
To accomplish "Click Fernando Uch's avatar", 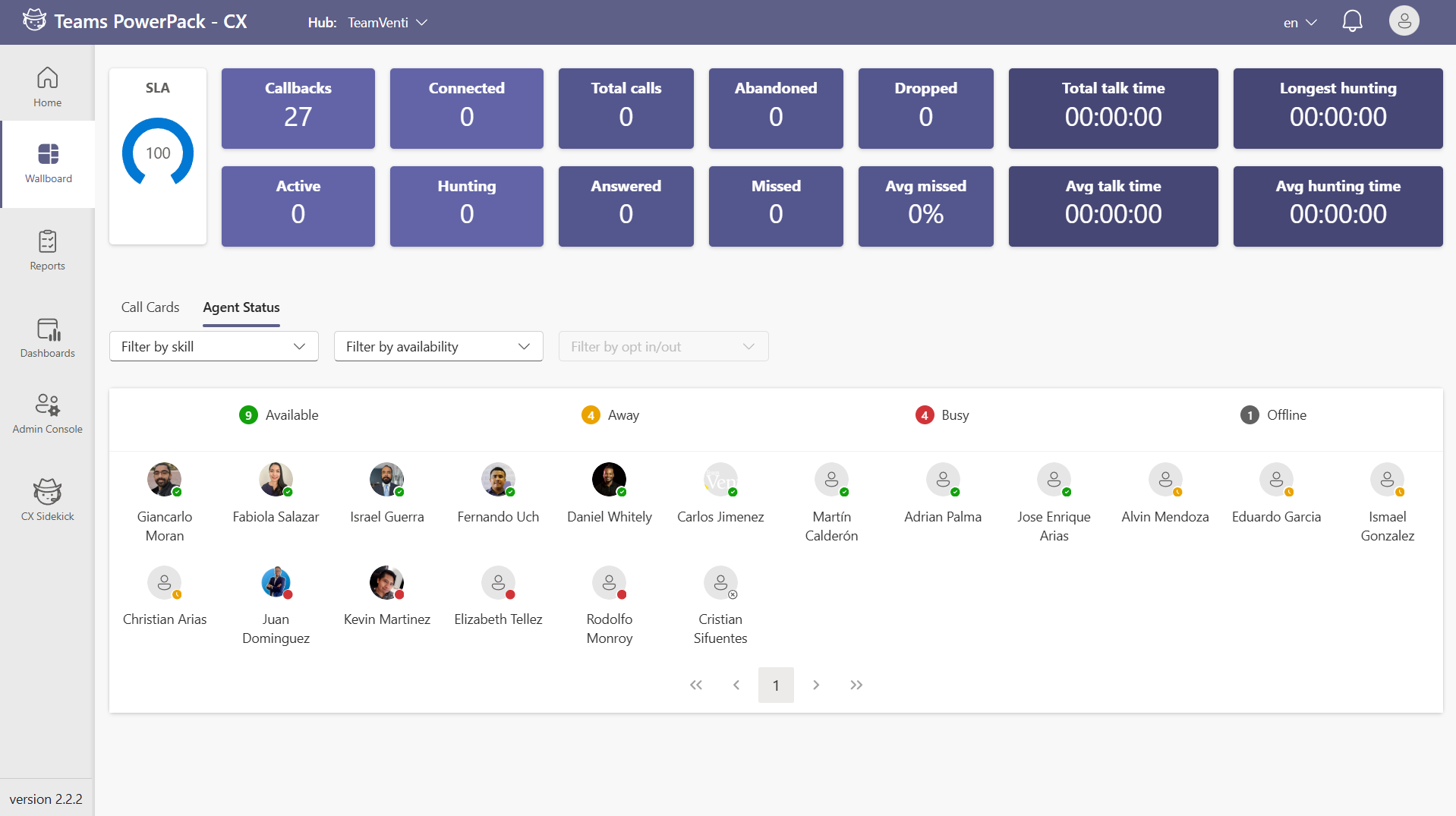I will 498,480.
